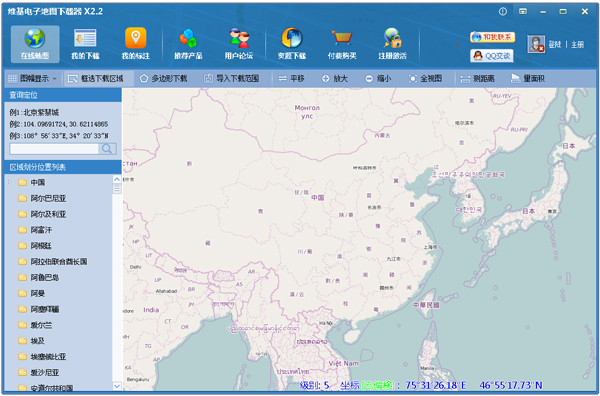
Task: Open 用户论坛 users icon
Action: [239, 38]
